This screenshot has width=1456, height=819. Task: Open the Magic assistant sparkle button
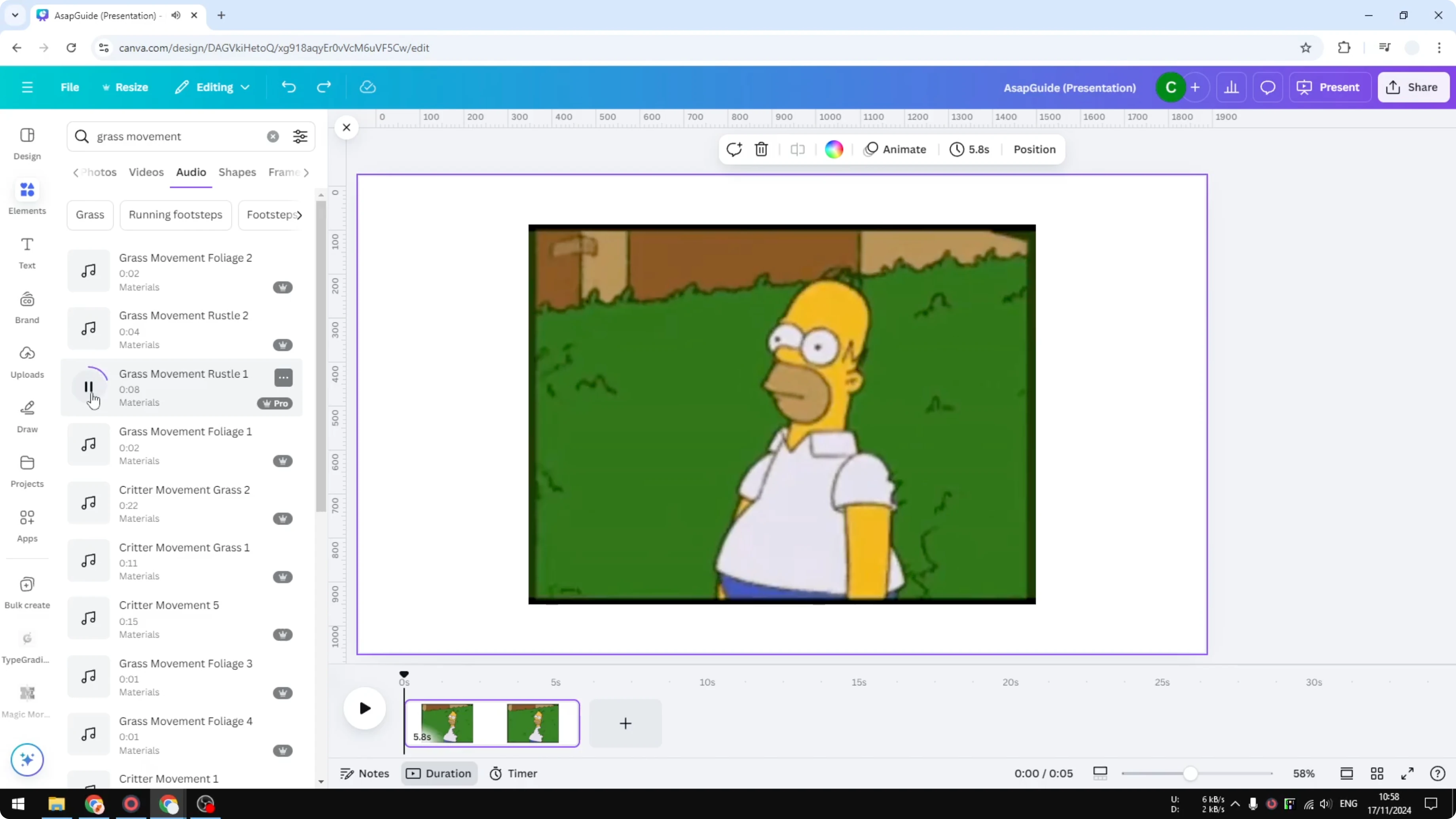(x=27, y=760)
